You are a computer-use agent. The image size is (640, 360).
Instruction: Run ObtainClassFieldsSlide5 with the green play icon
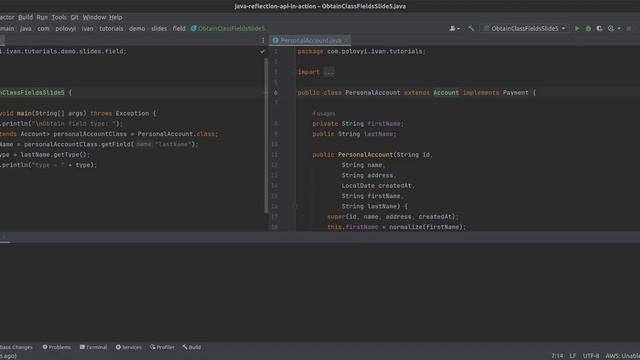point(577,29)
